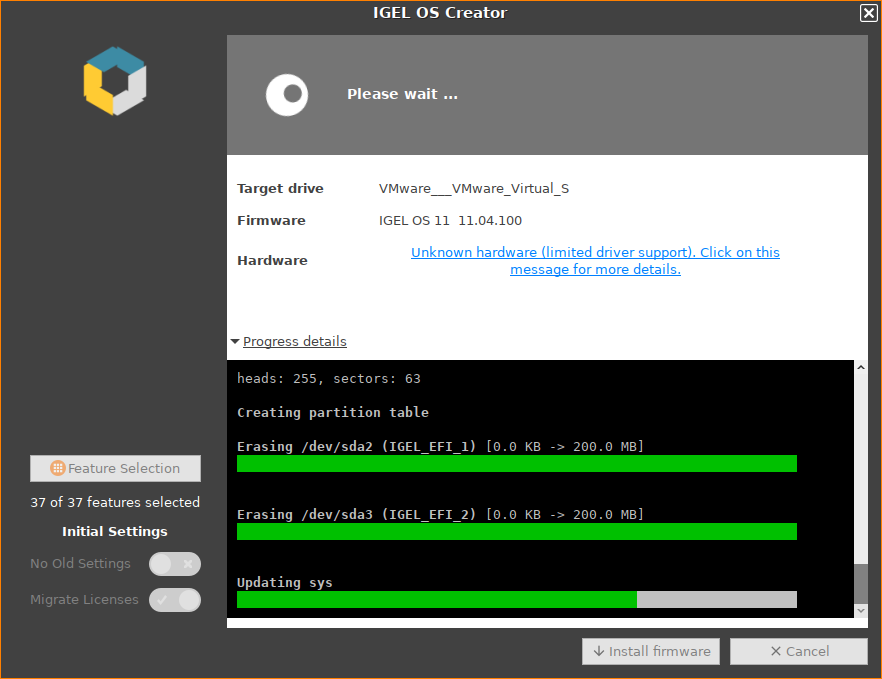This screenshot has width=882, height=679.
Task: Click the Updating sys progress bar
Action: (517, 599)
